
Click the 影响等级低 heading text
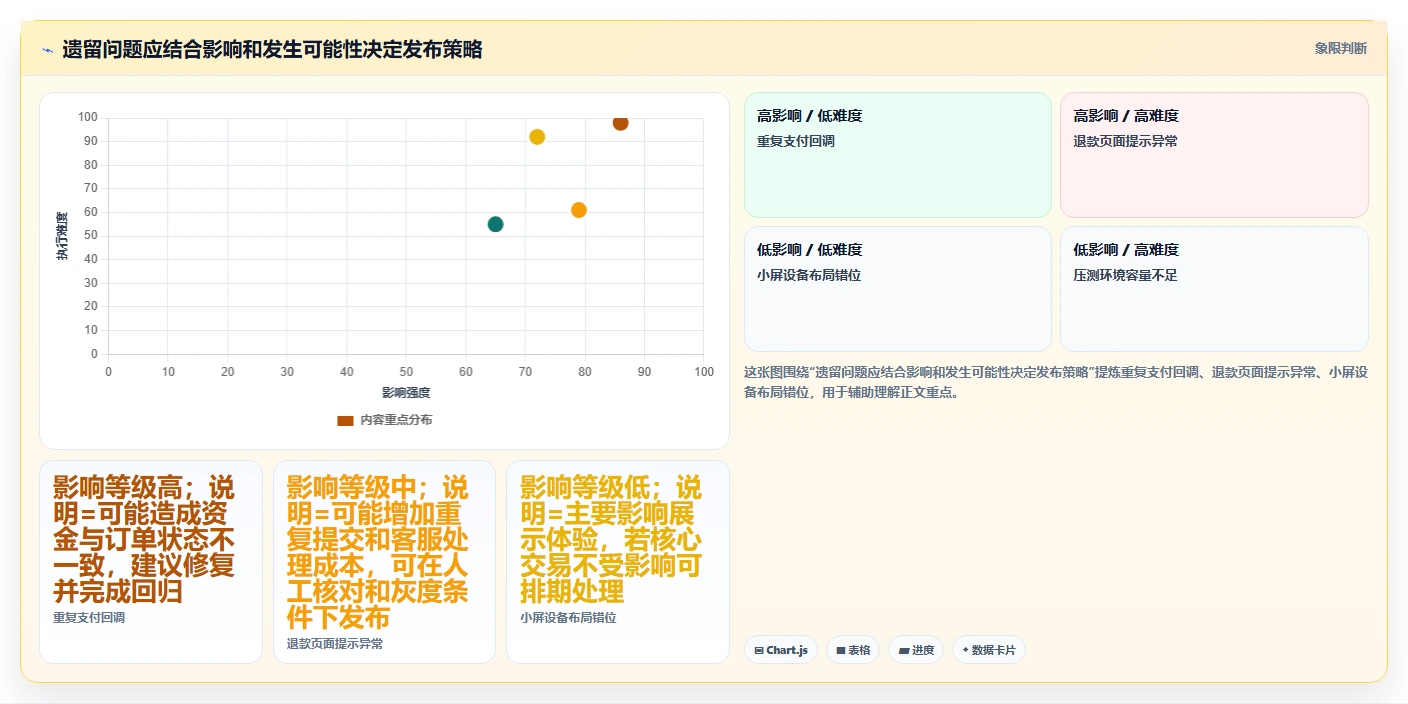coord(611,540)
